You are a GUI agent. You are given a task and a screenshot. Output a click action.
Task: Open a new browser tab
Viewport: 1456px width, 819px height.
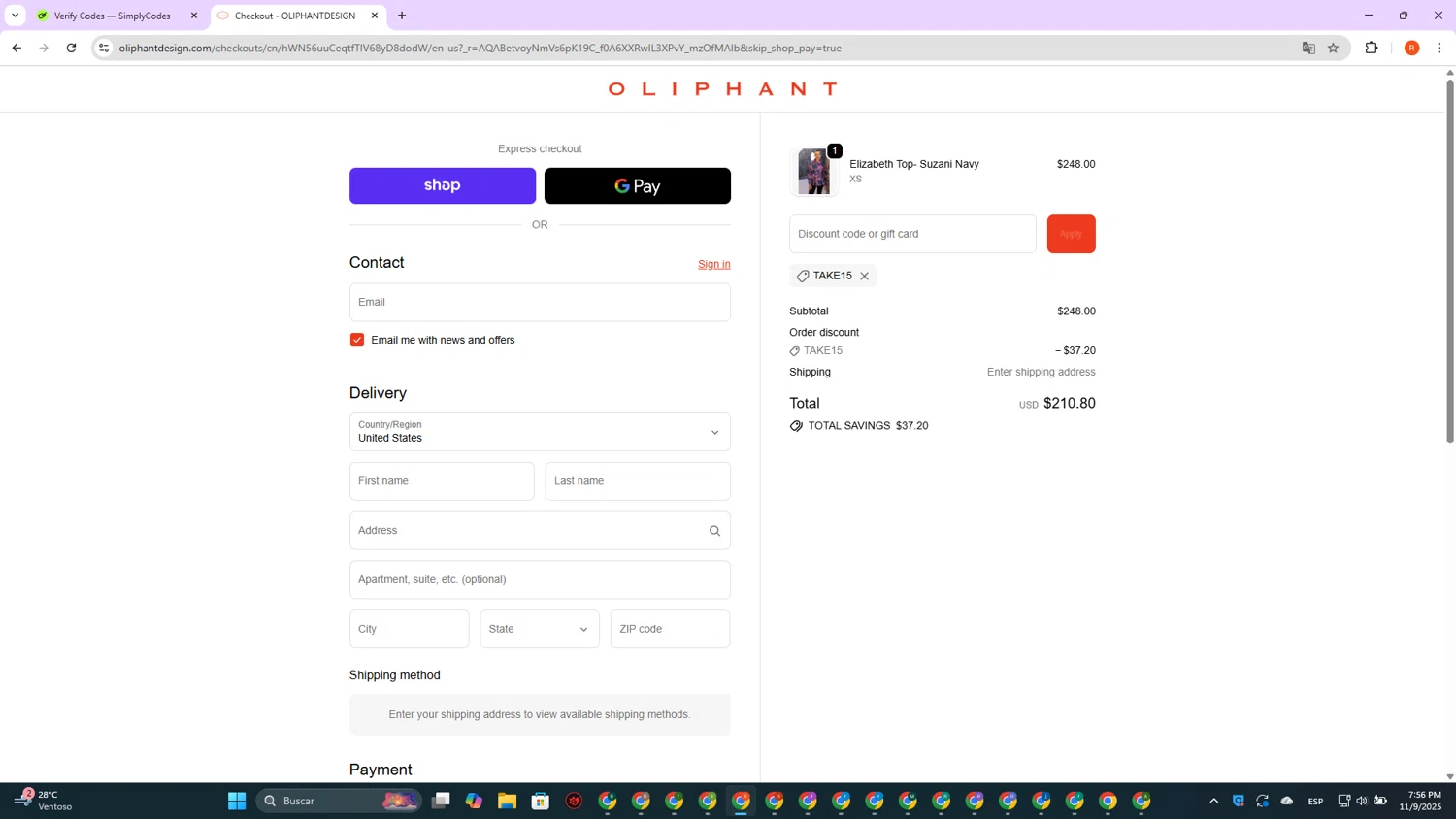pyautogui.click(x=402, y=16)
